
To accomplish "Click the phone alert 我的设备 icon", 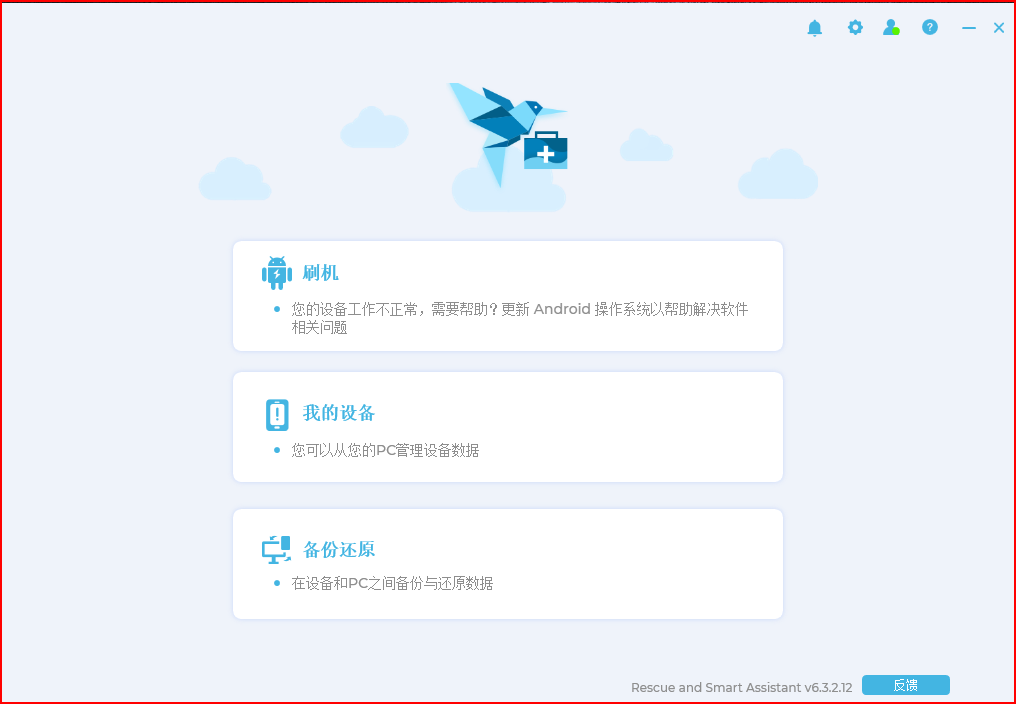I will [277, 415].
